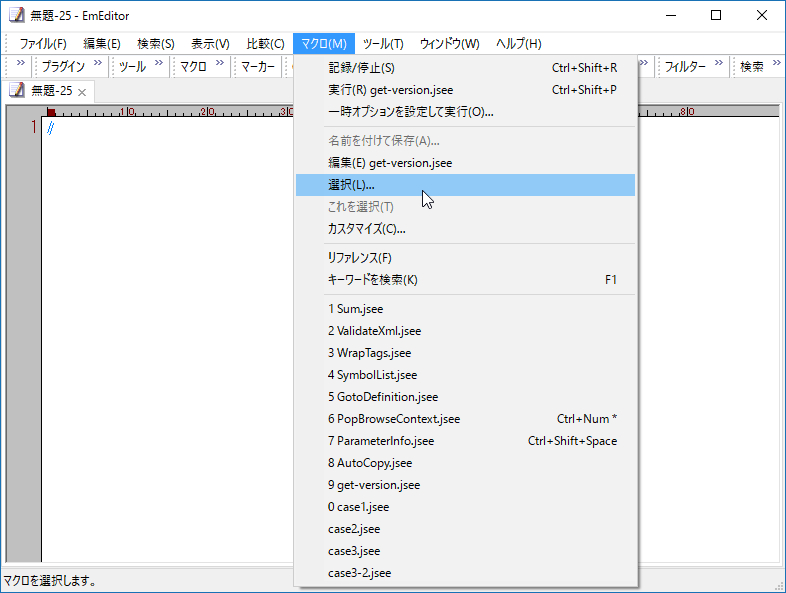Screen dimensions: 786x593
Task: Expand the leftmost toolbar overflow chevron
Action: pos(21,63)
